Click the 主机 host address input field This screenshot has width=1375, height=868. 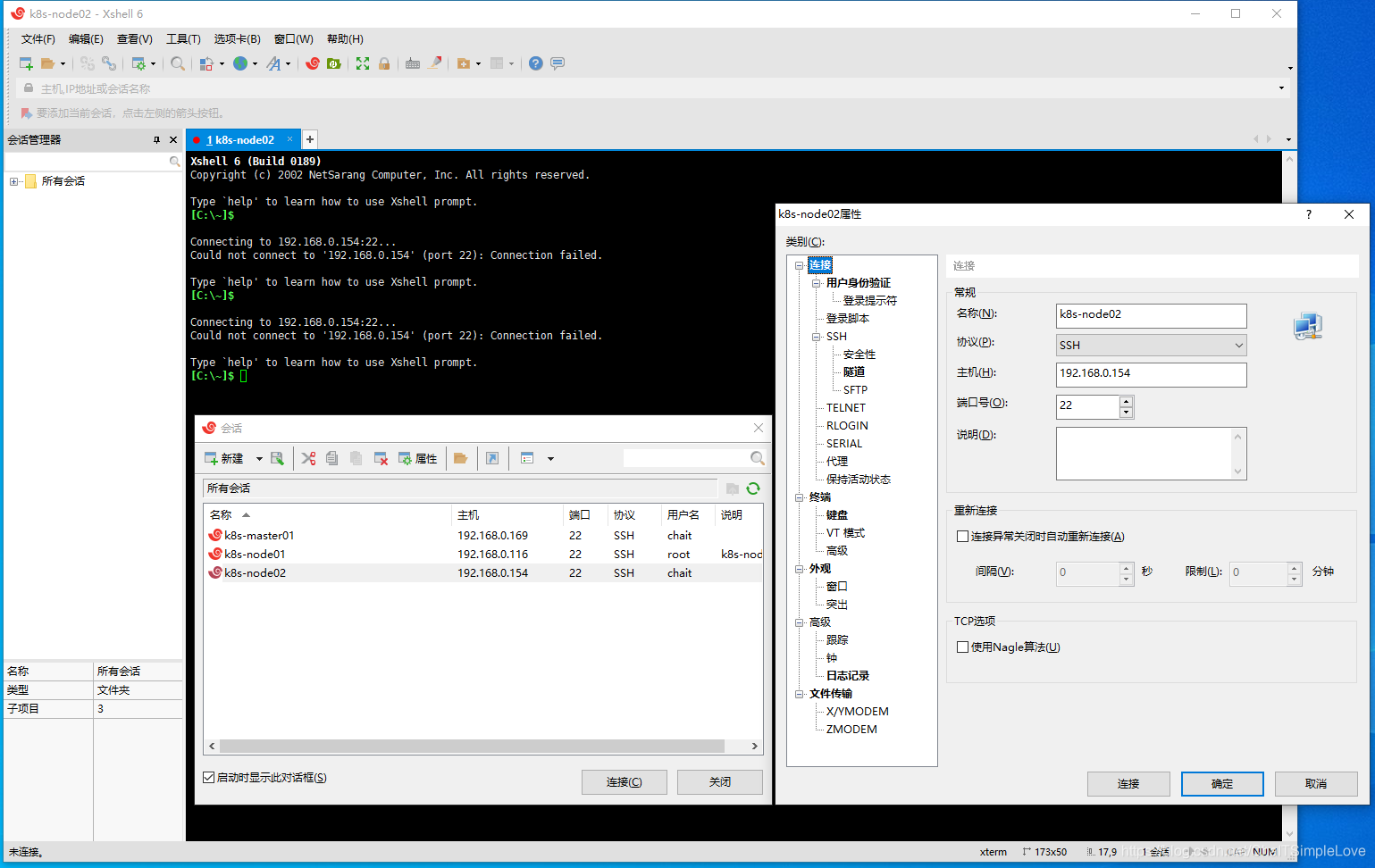pos(1150,374)
